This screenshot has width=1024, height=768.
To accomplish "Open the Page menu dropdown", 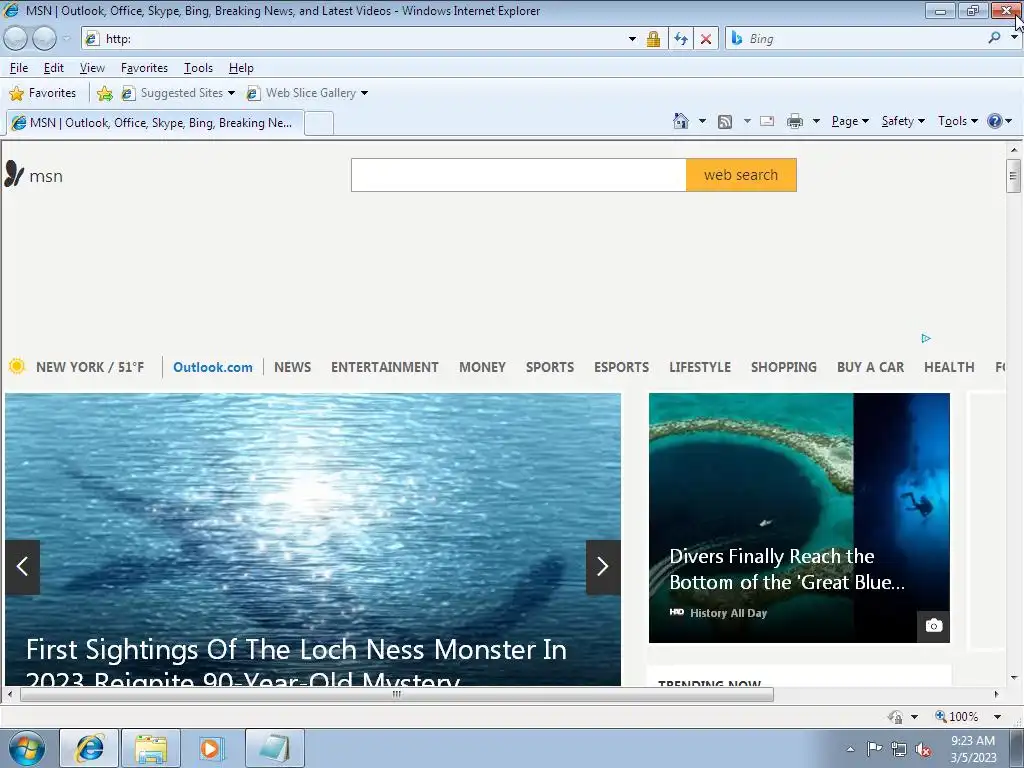I will [850, 121].
